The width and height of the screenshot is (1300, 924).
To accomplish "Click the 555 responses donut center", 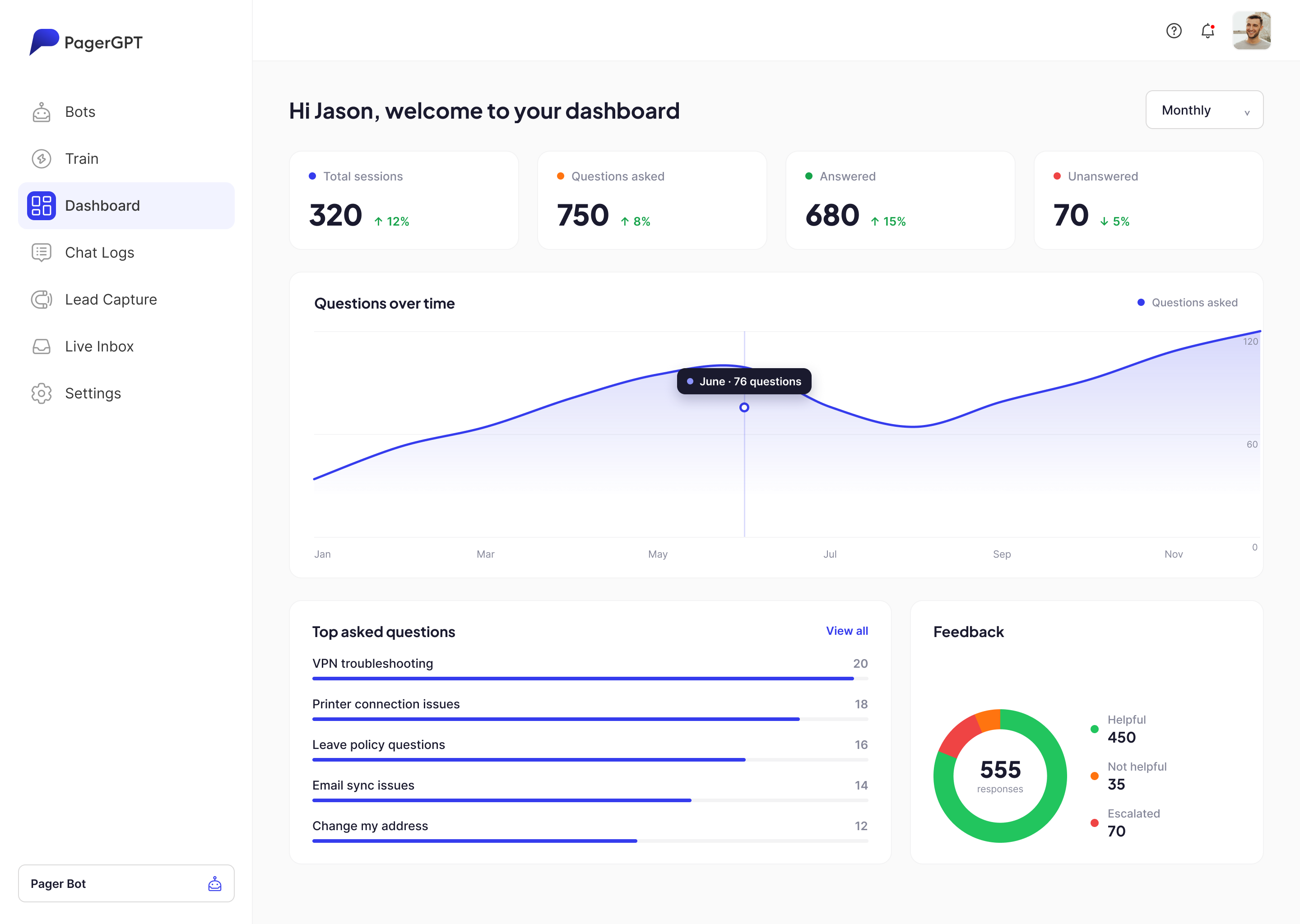I will [1000, 776].
